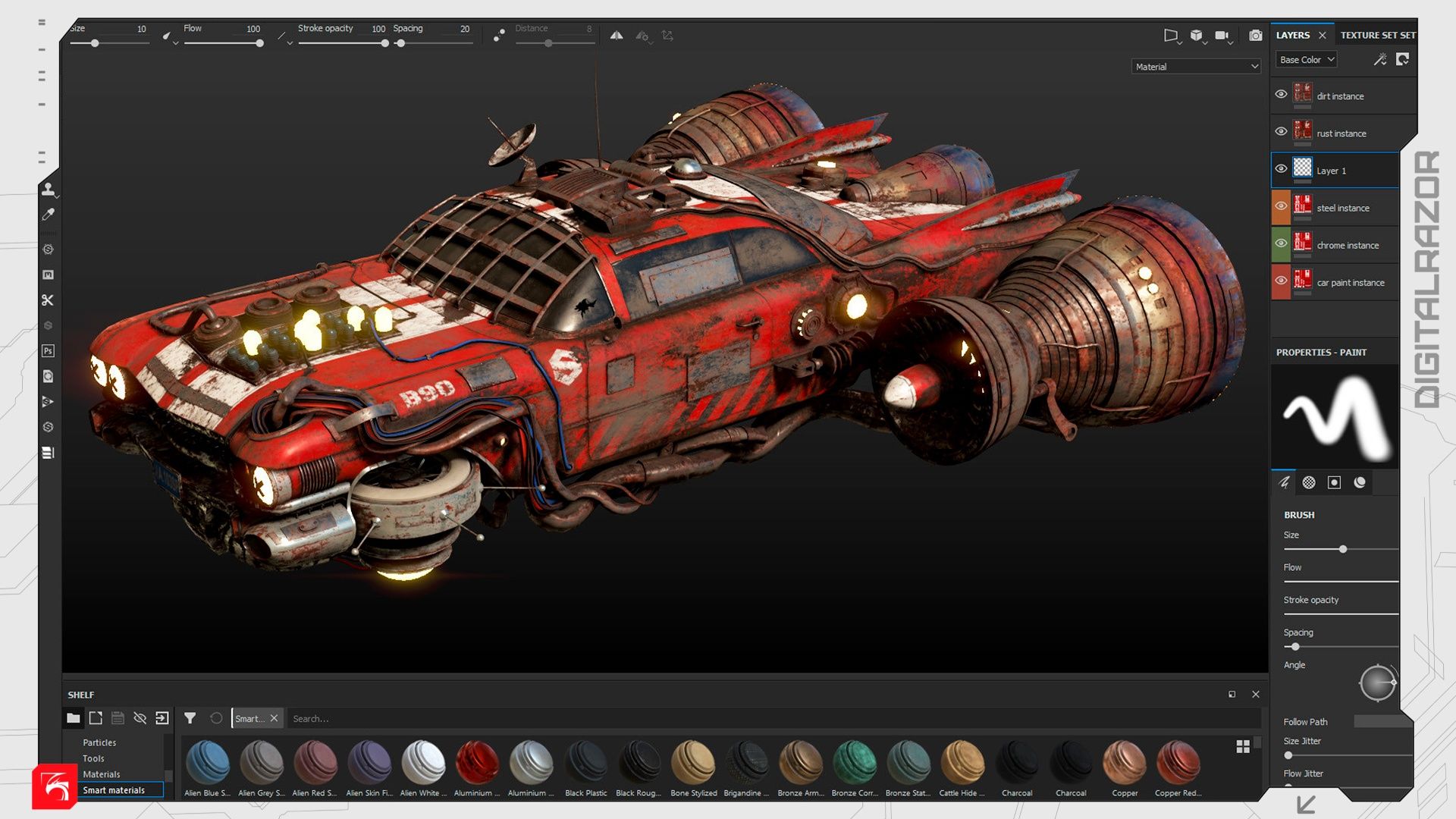The height and width of the screenshot is (819, 1456).
Task: Open the grid view icon in the shelf
Action: pyautogui.click(x=1243, y=747)
